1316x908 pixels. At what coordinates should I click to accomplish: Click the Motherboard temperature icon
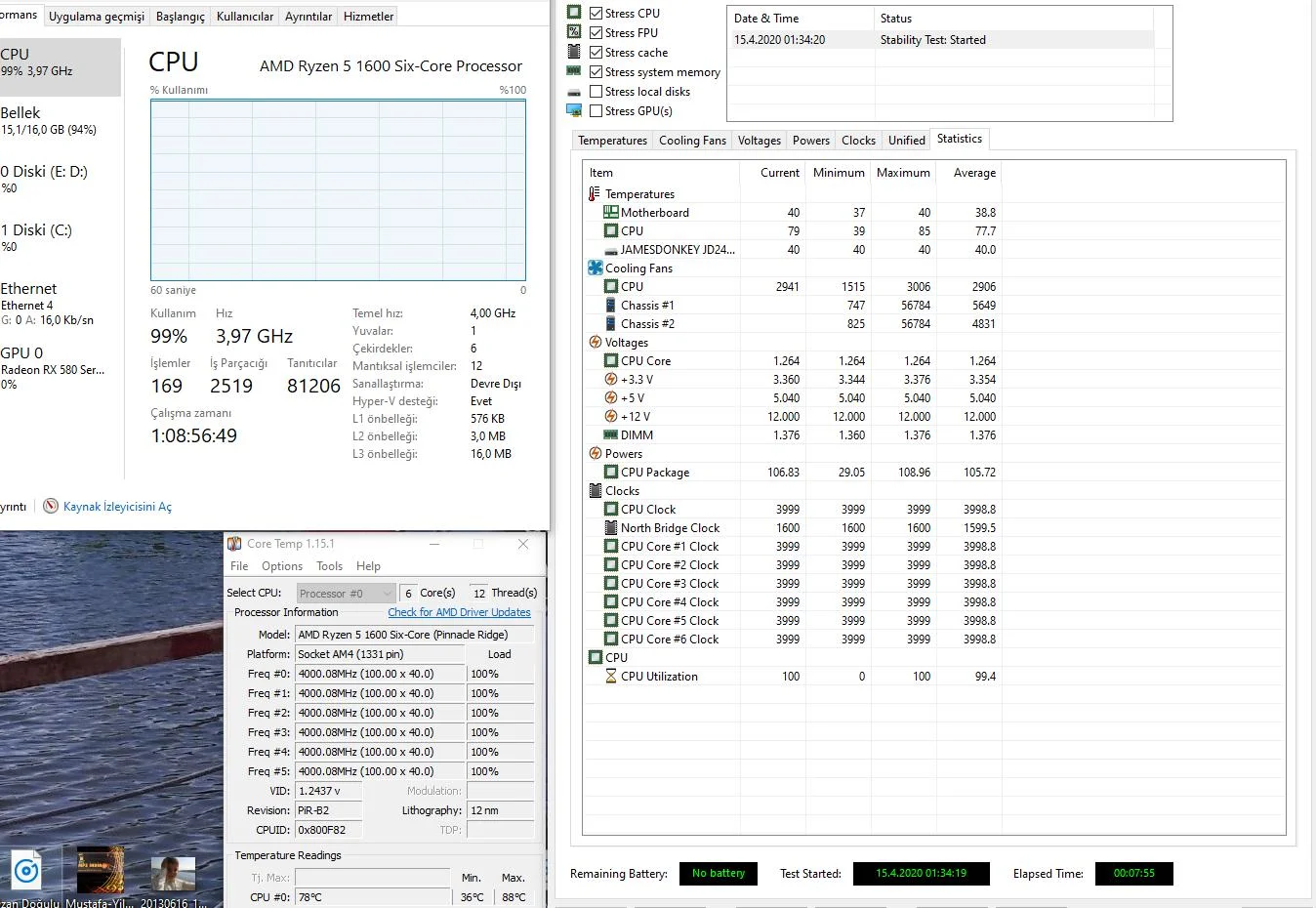pyautogui.click(x=610, y=213)
